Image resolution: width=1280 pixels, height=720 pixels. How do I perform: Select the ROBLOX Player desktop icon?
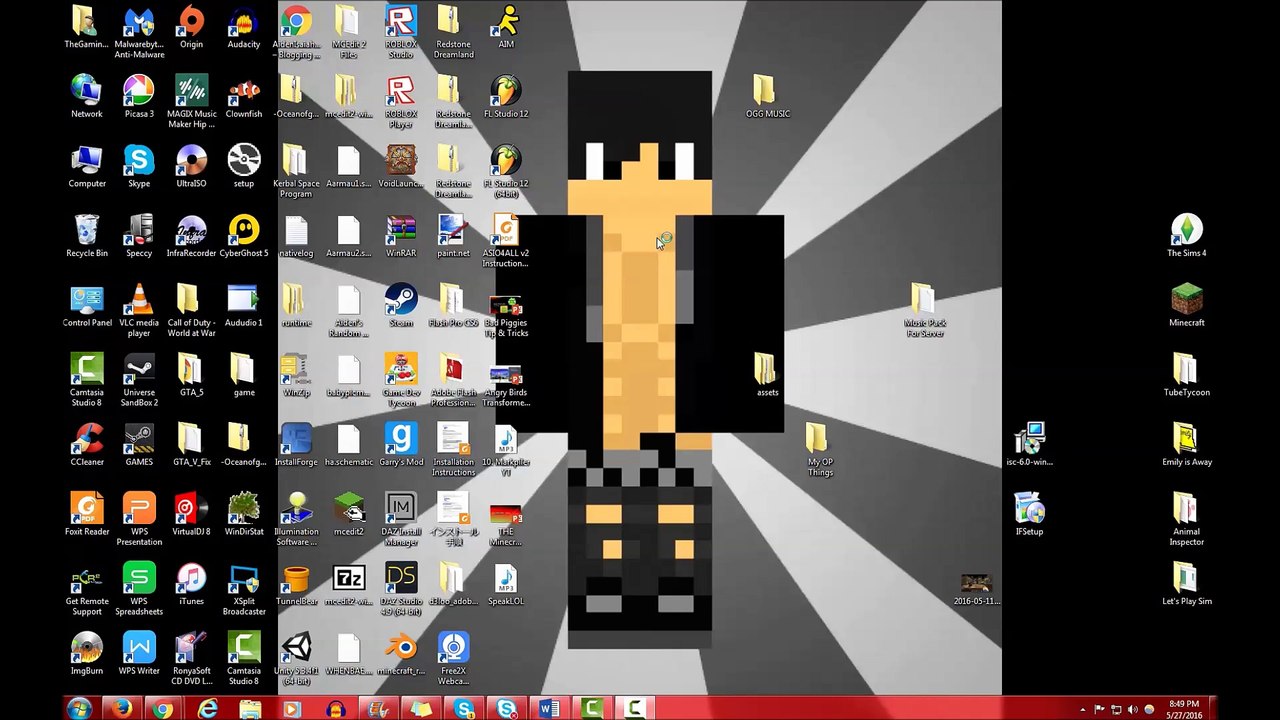401,102
